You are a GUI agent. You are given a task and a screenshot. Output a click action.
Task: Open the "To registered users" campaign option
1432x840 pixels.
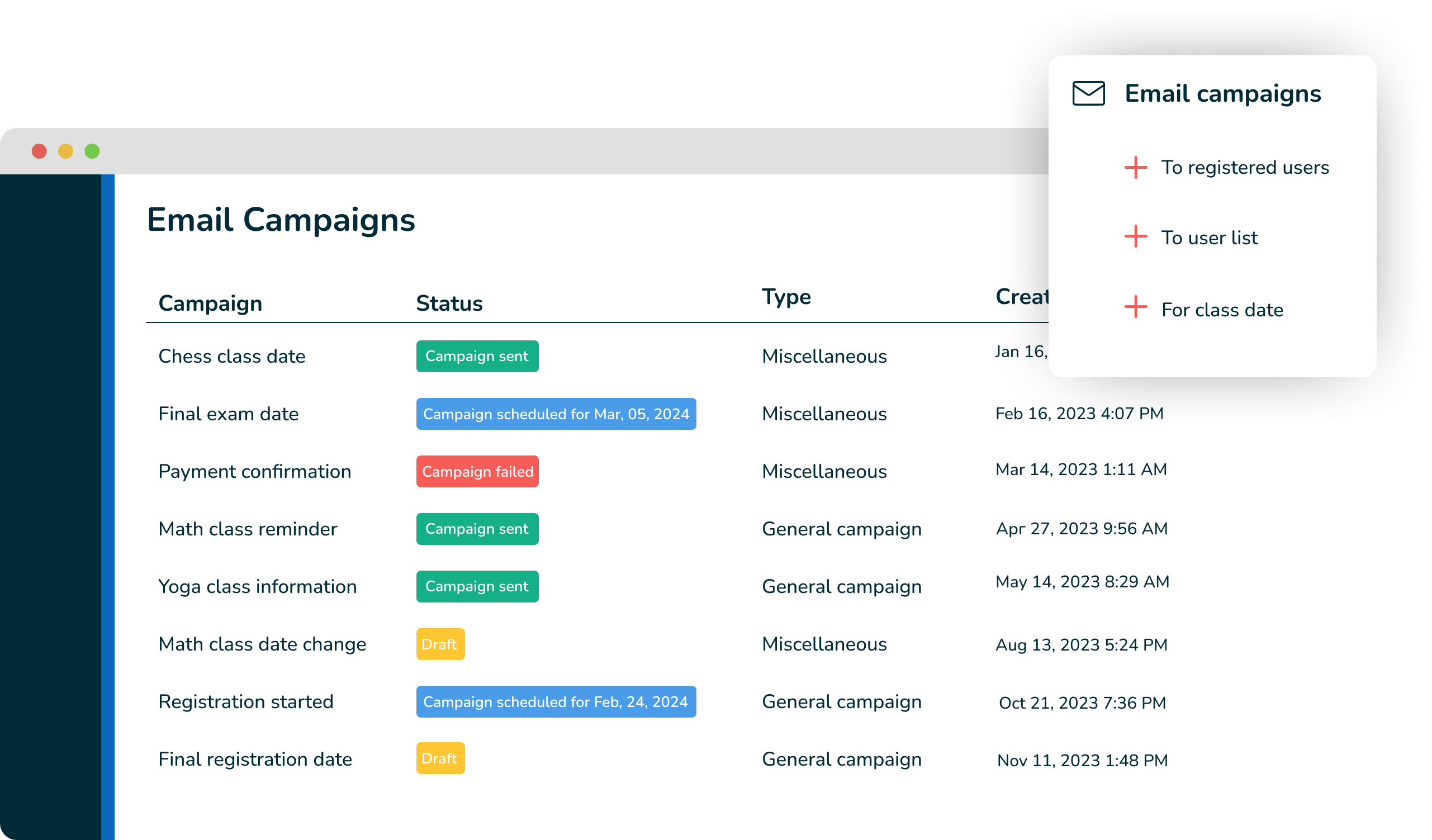click(x=1246, y=167)
